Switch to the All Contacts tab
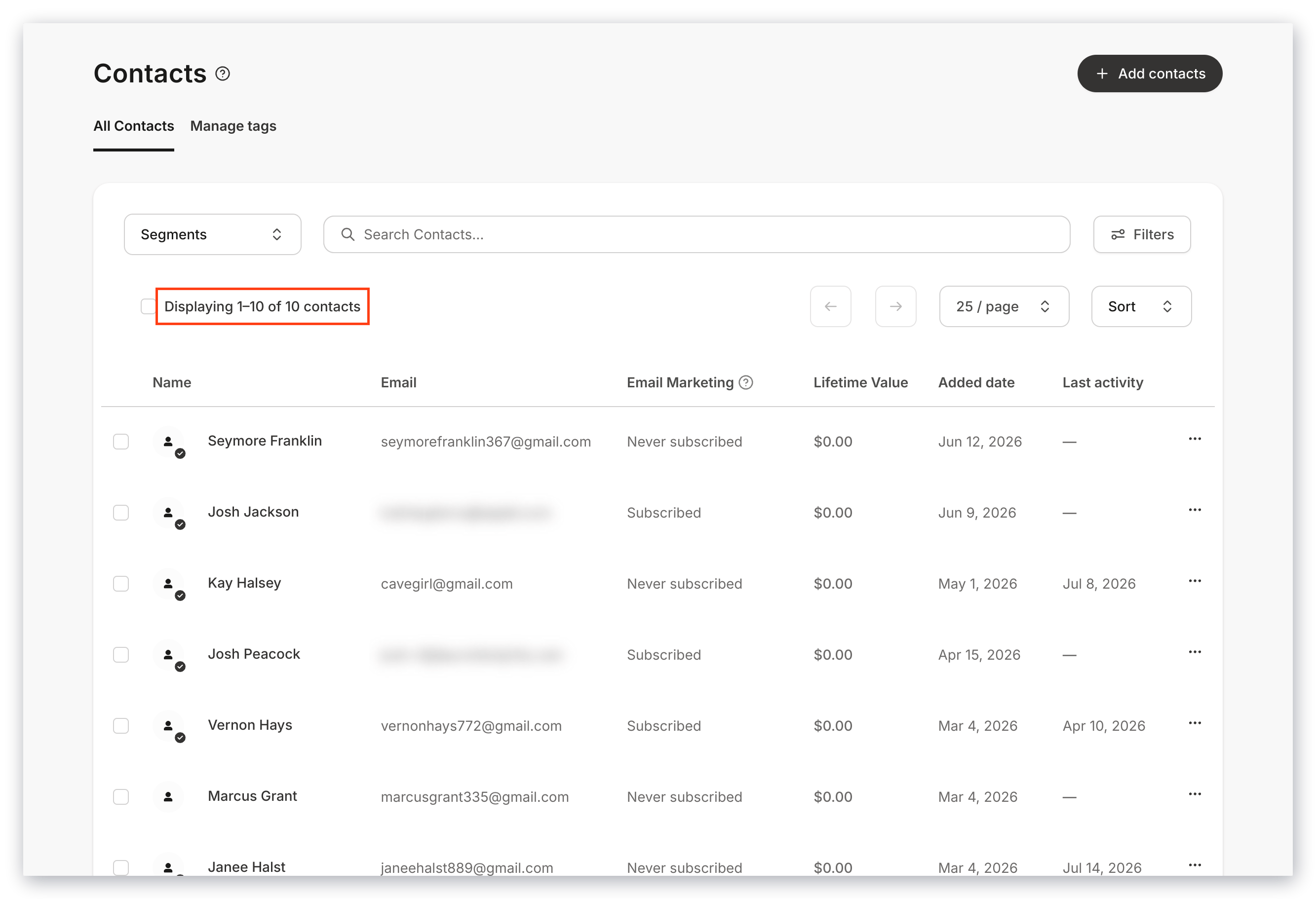Viewport: 1316px width, 899px height. 134,126
